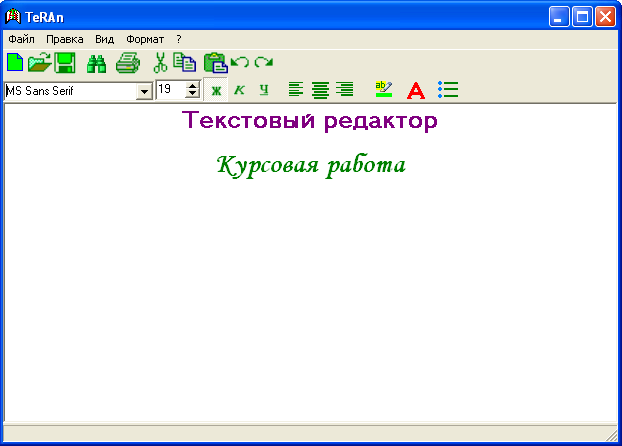Click the TeRAn application icon in the title bar
The image size is (622, 446).
click(x=13, y=17)
